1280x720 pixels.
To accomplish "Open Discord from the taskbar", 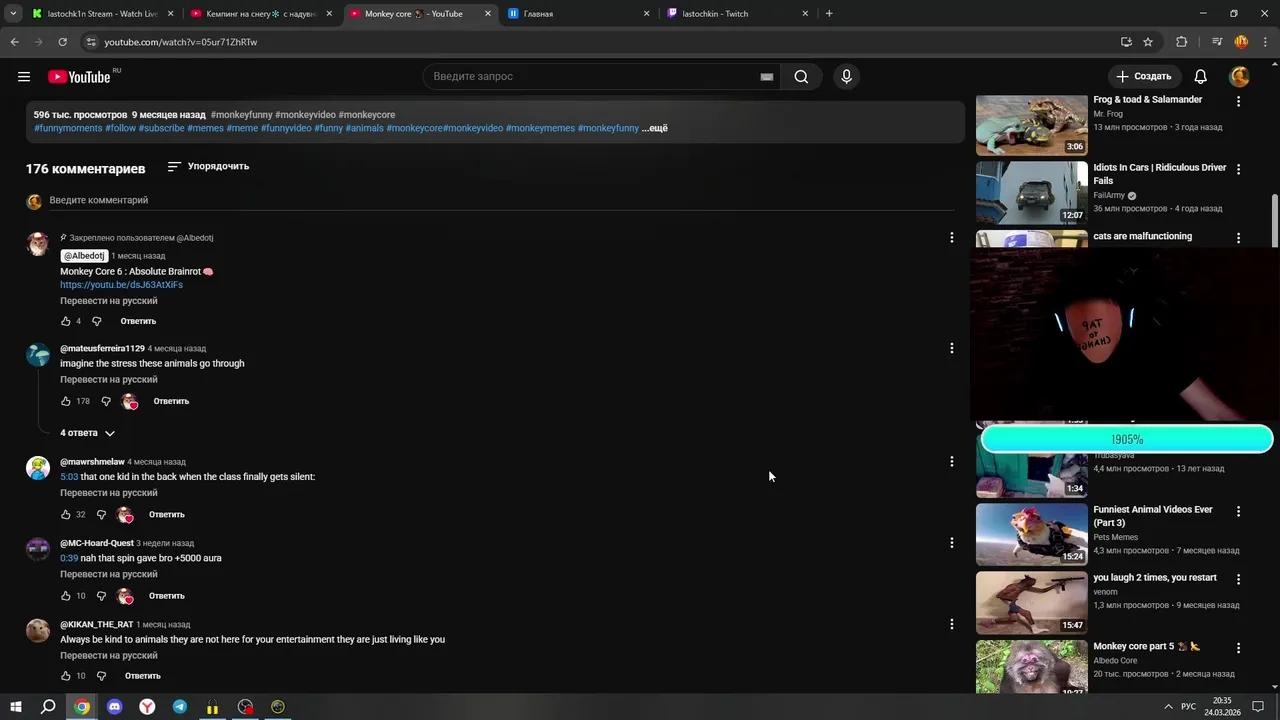I will 114,707.
